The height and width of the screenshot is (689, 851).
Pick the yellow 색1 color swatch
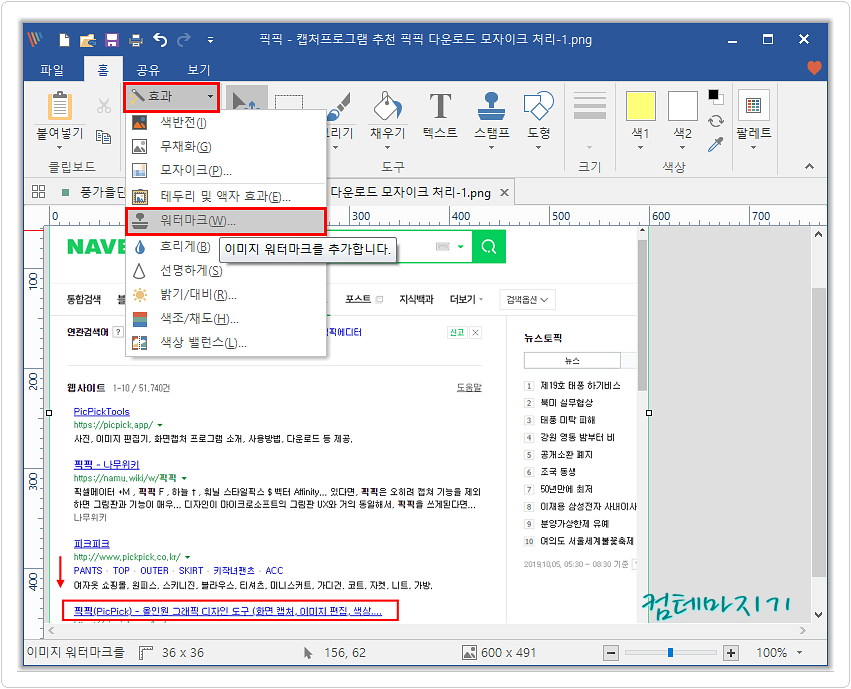(640, 106)
